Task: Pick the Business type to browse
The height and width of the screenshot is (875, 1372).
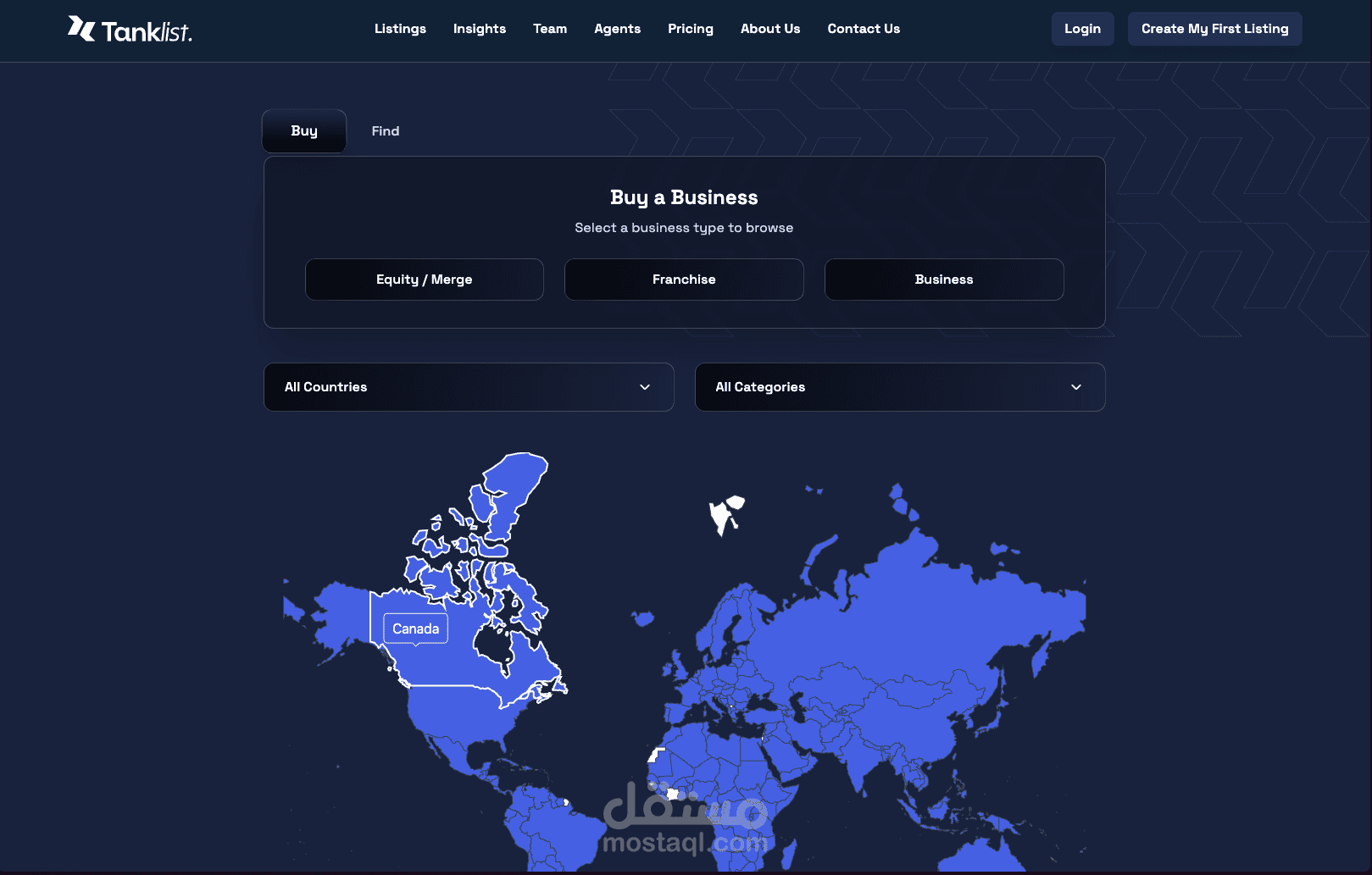Action: pos(943,279)
